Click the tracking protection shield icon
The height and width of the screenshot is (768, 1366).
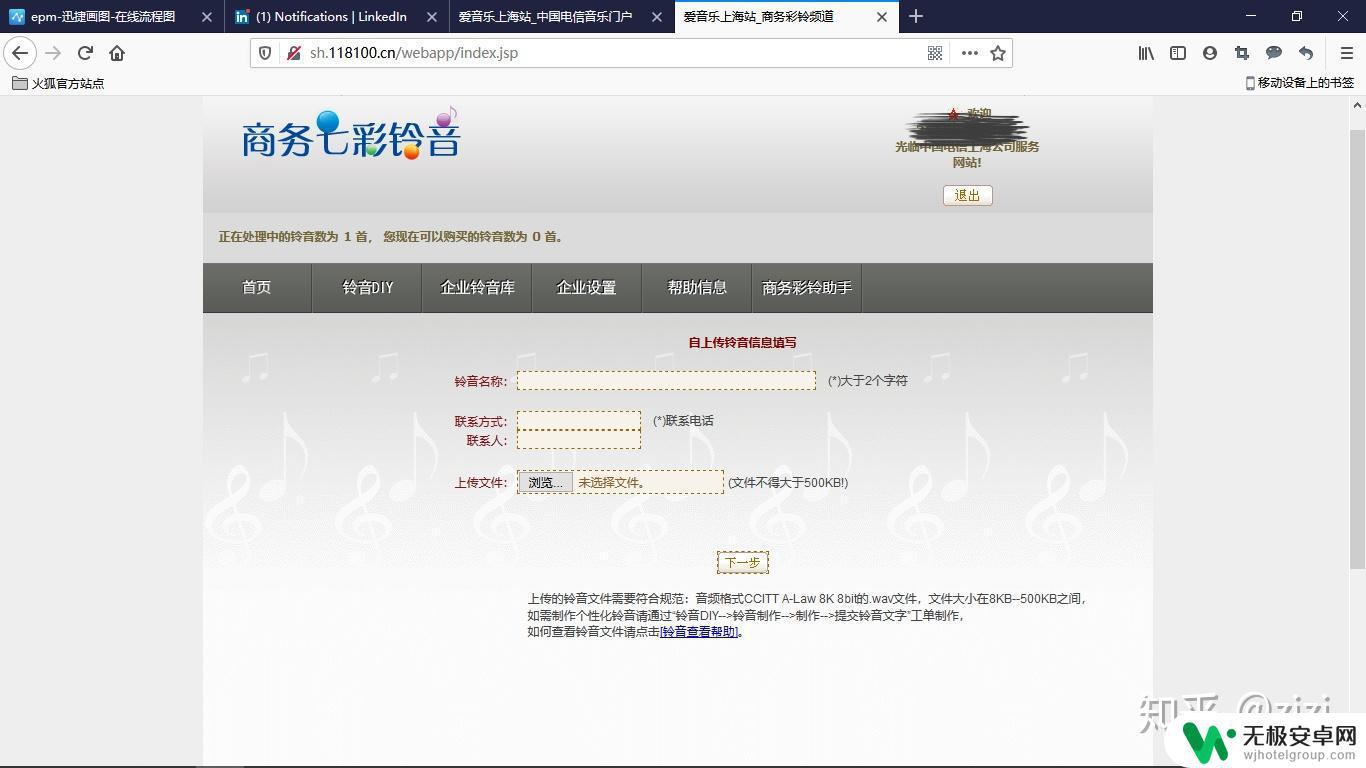tap(265, 53)
